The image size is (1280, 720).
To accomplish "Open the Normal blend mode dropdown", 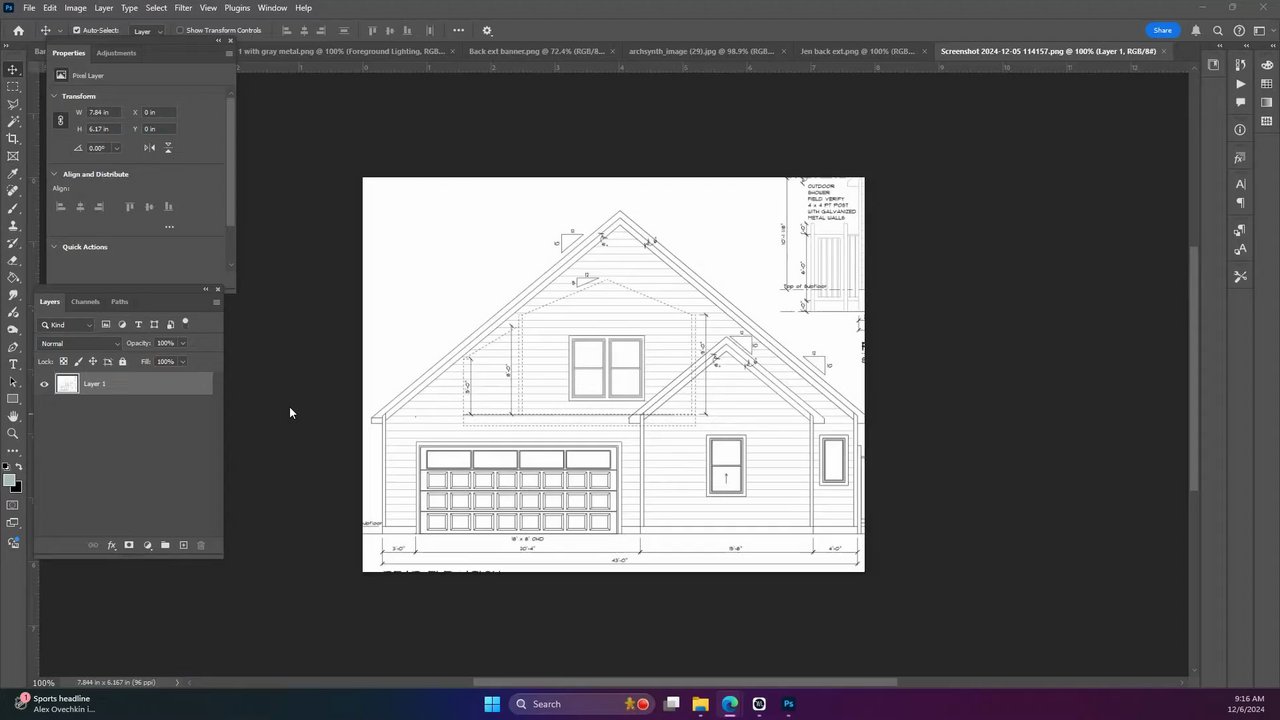I will (80, 343).
